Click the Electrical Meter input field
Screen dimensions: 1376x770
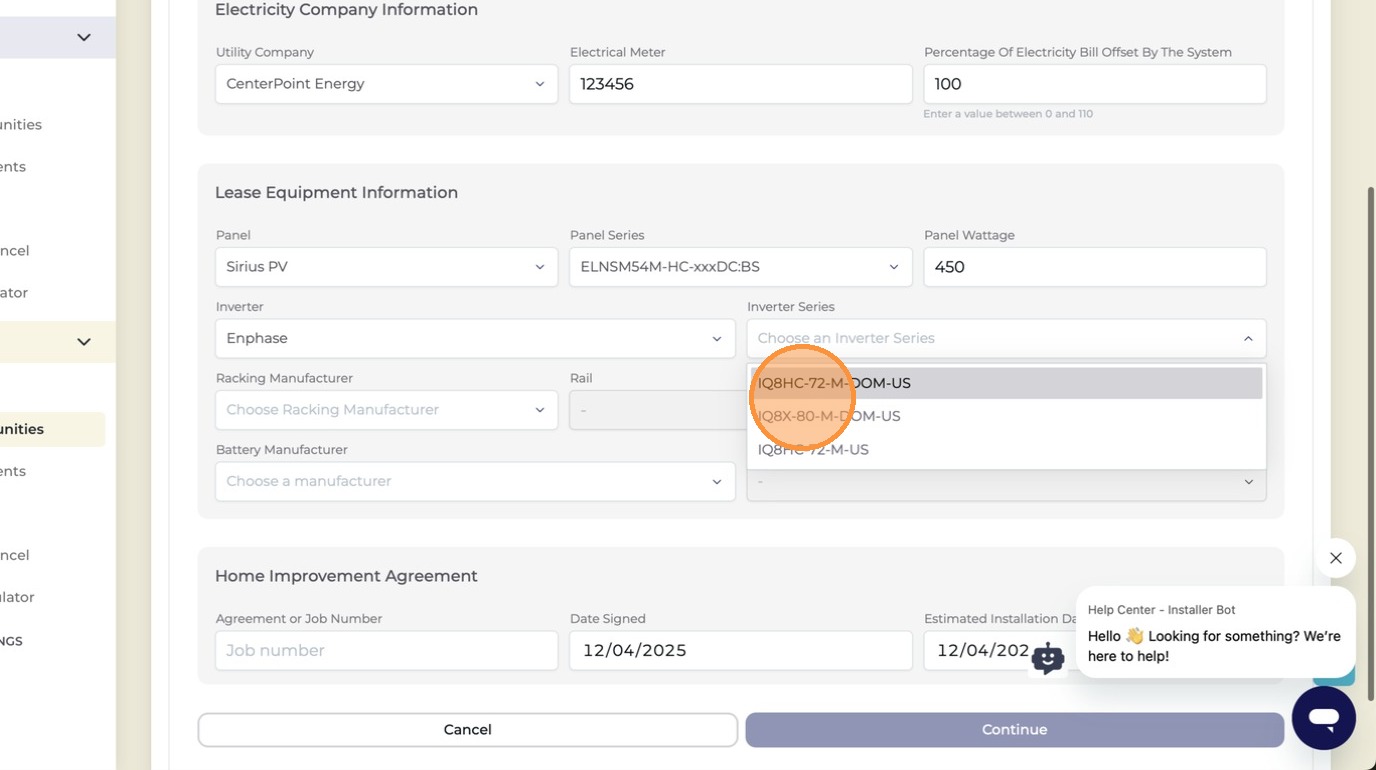click(740, 84)
